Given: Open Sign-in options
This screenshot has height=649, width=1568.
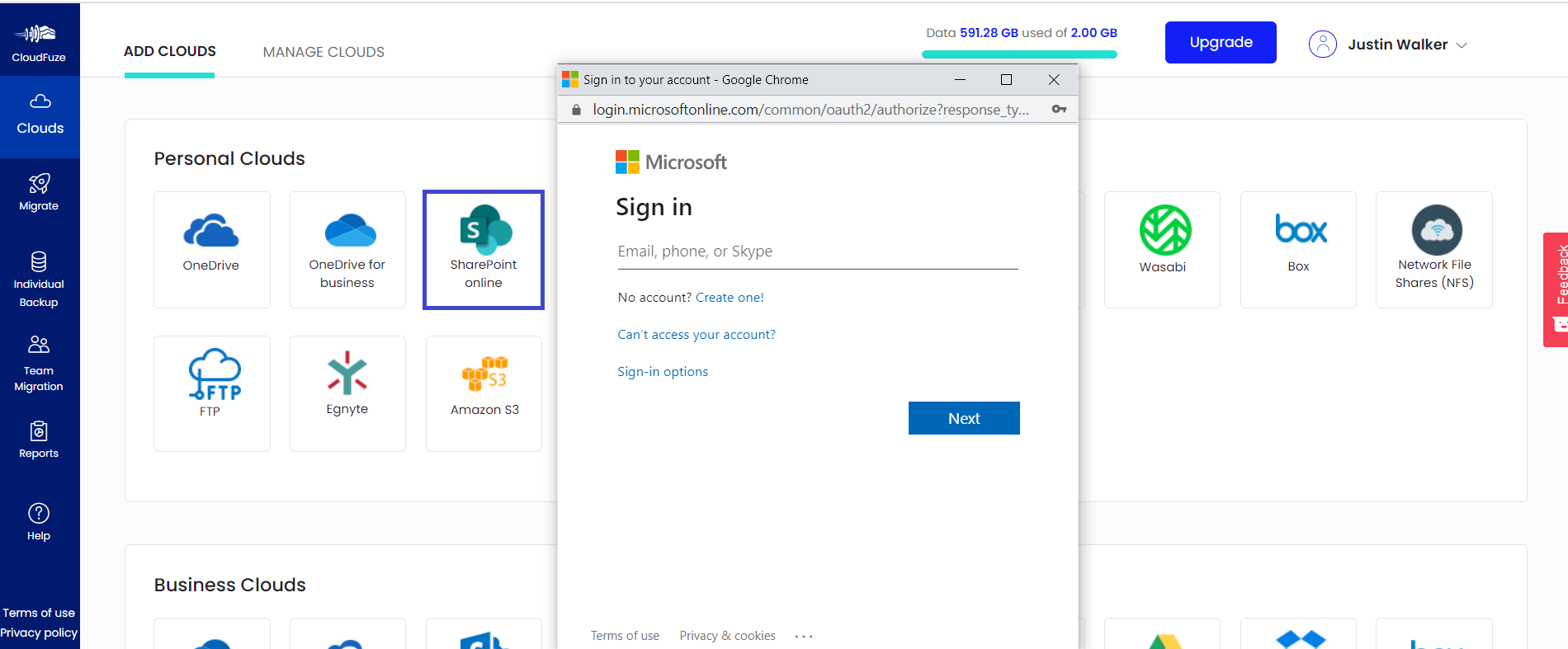Looking at the screenshot, I should pos(663,372).
